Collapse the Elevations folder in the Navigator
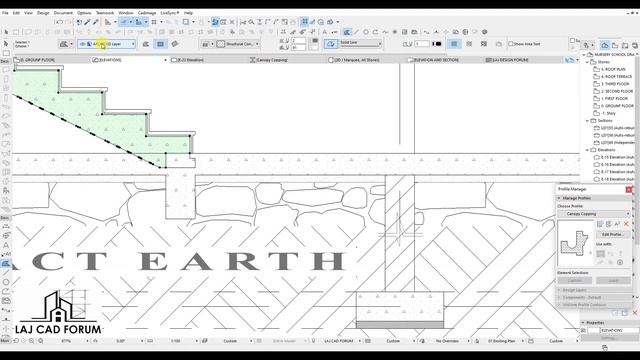This screenshot has width=640, height=360. click(x=587, y=150)
